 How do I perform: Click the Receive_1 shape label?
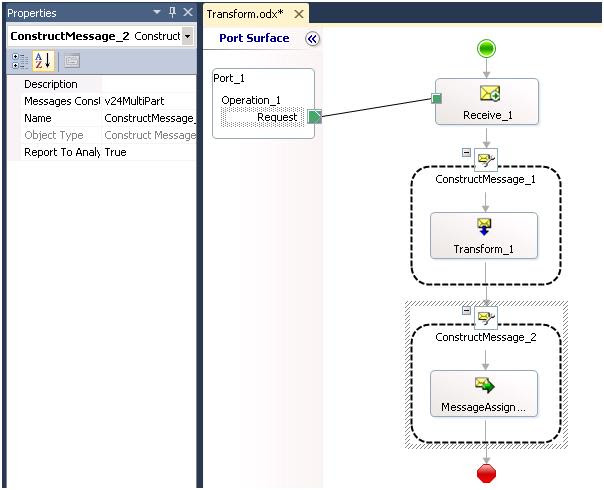tap(487, 115)
